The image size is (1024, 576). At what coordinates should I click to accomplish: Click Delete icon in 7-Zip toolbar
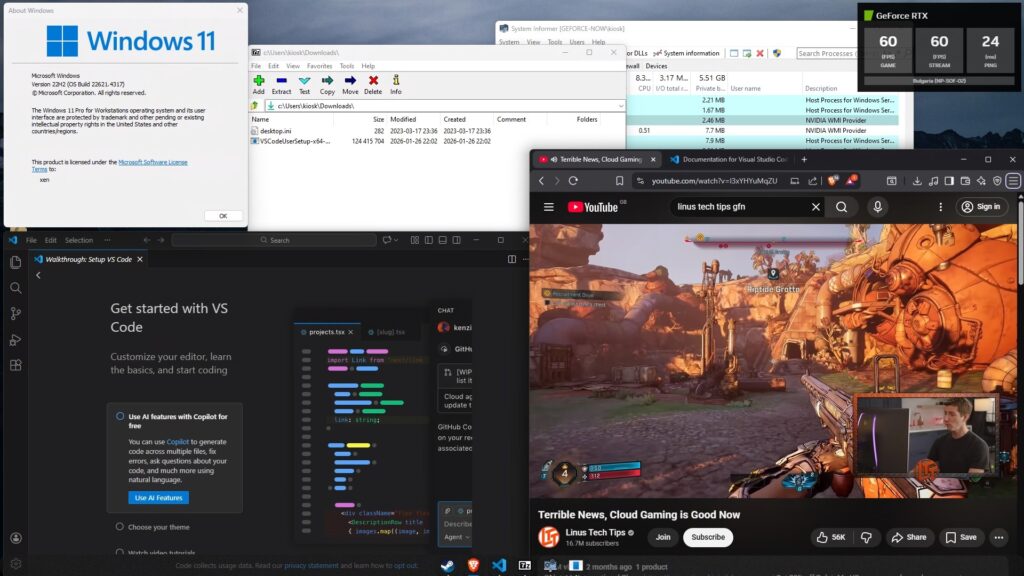point(373,80)
